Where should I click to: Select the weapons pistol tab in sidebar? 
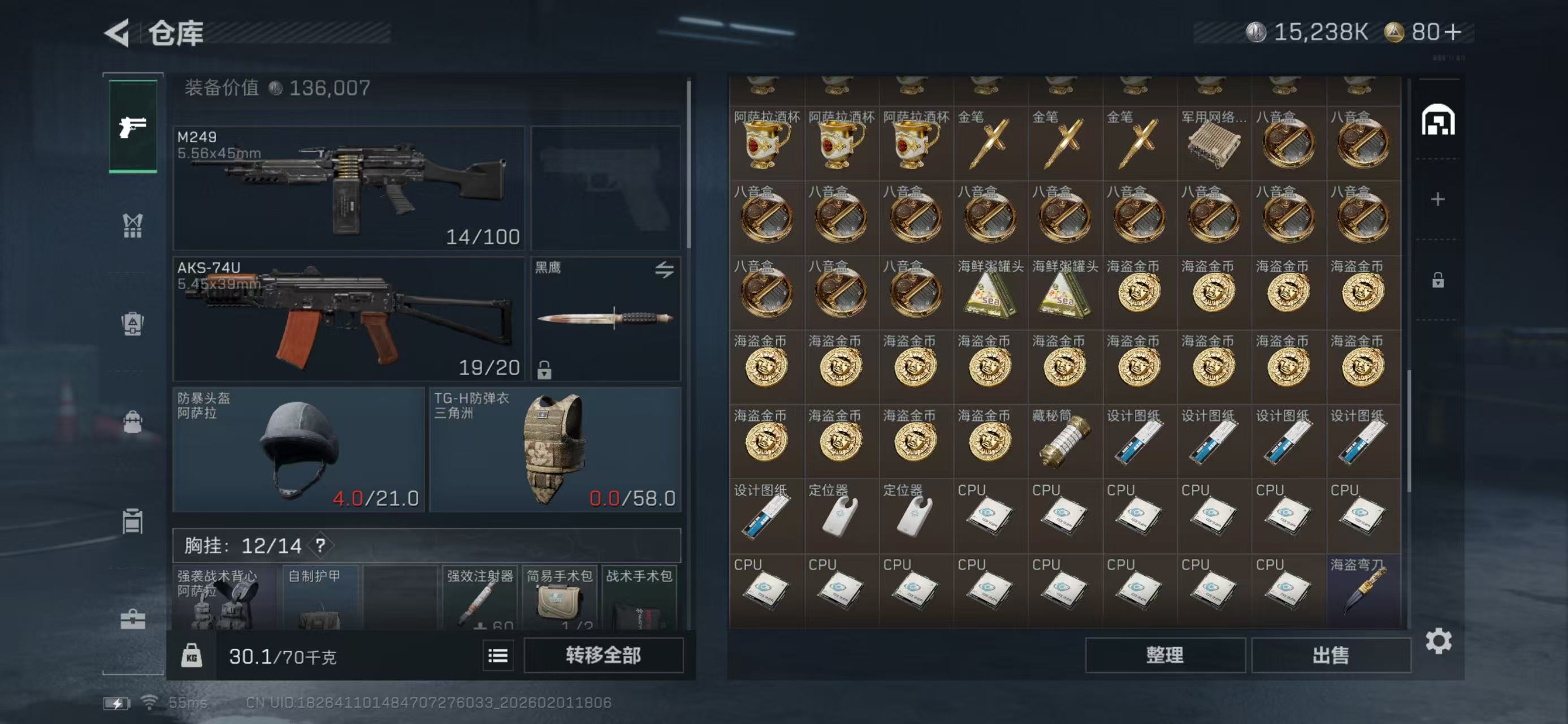(x=133, y=127)
